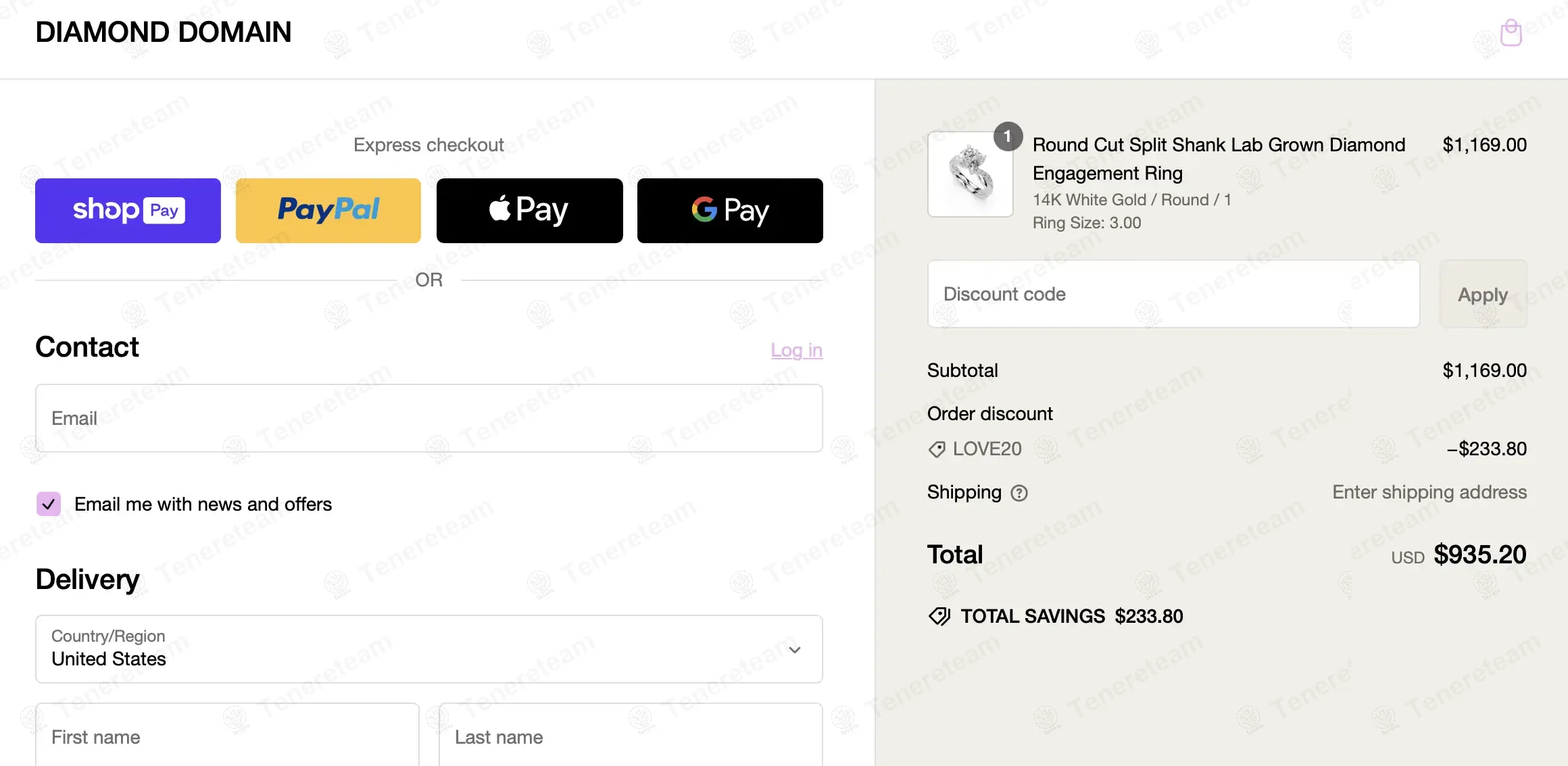Open the shopping bag cart icon

tap(1511, 33)
